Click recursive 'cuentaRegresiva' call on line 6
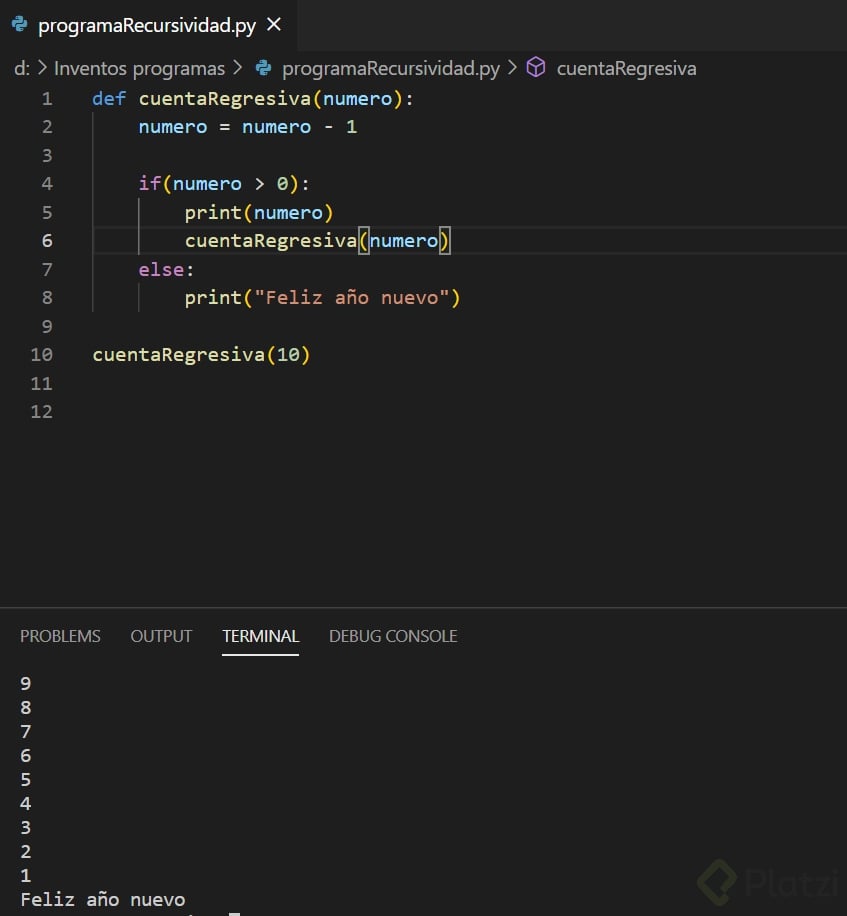The image size is (847, 916). click(x=270, y=241)
